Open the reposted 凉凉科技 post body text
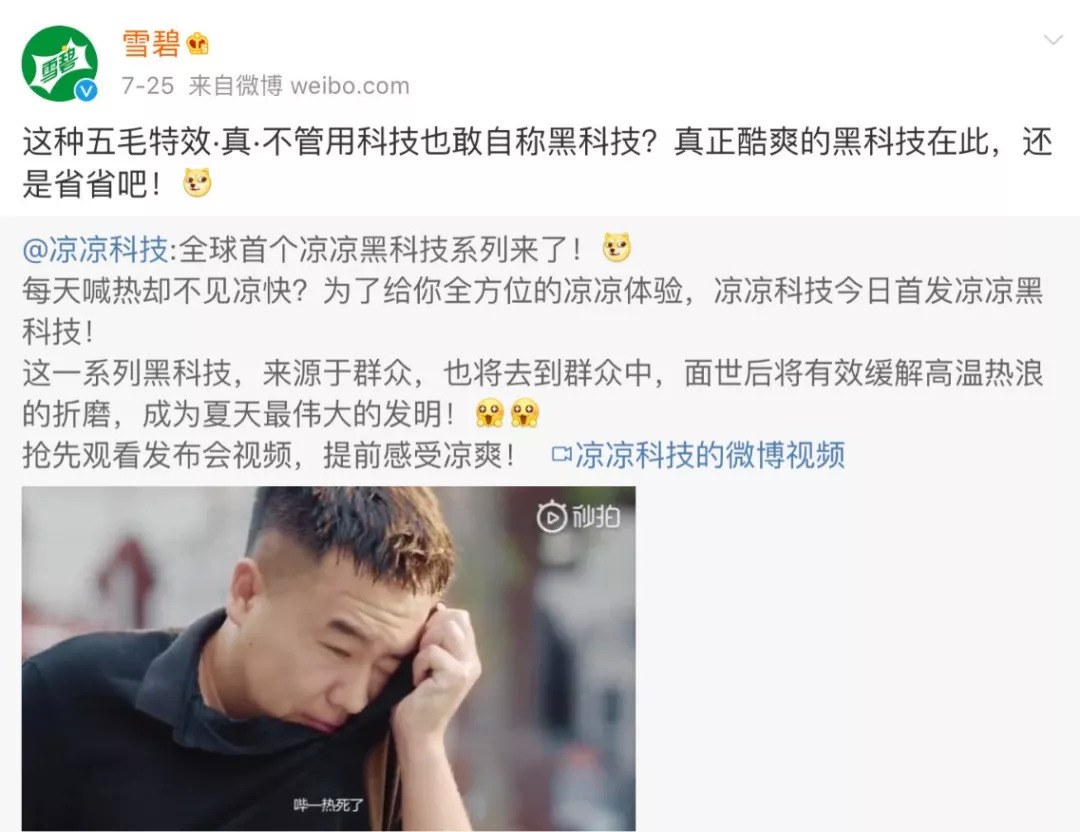This screenshot has height=832, width=1080. click(x=533, y=352)
